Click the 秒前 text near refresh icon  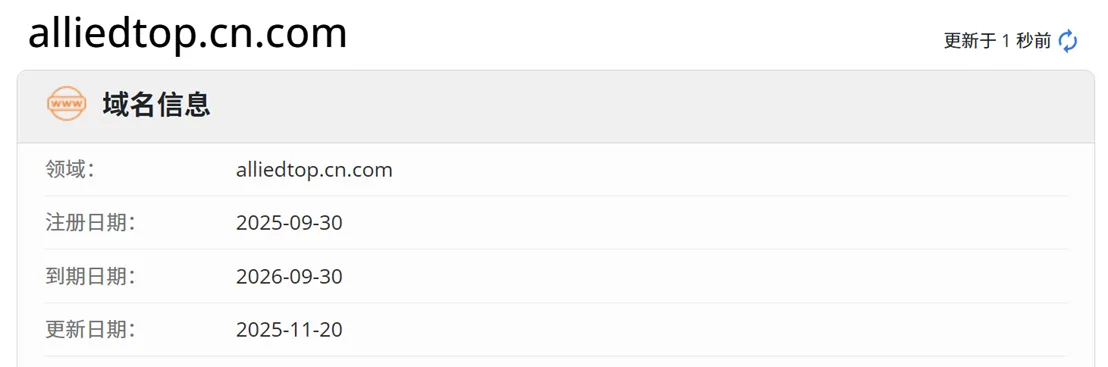tap(1034, 41)
